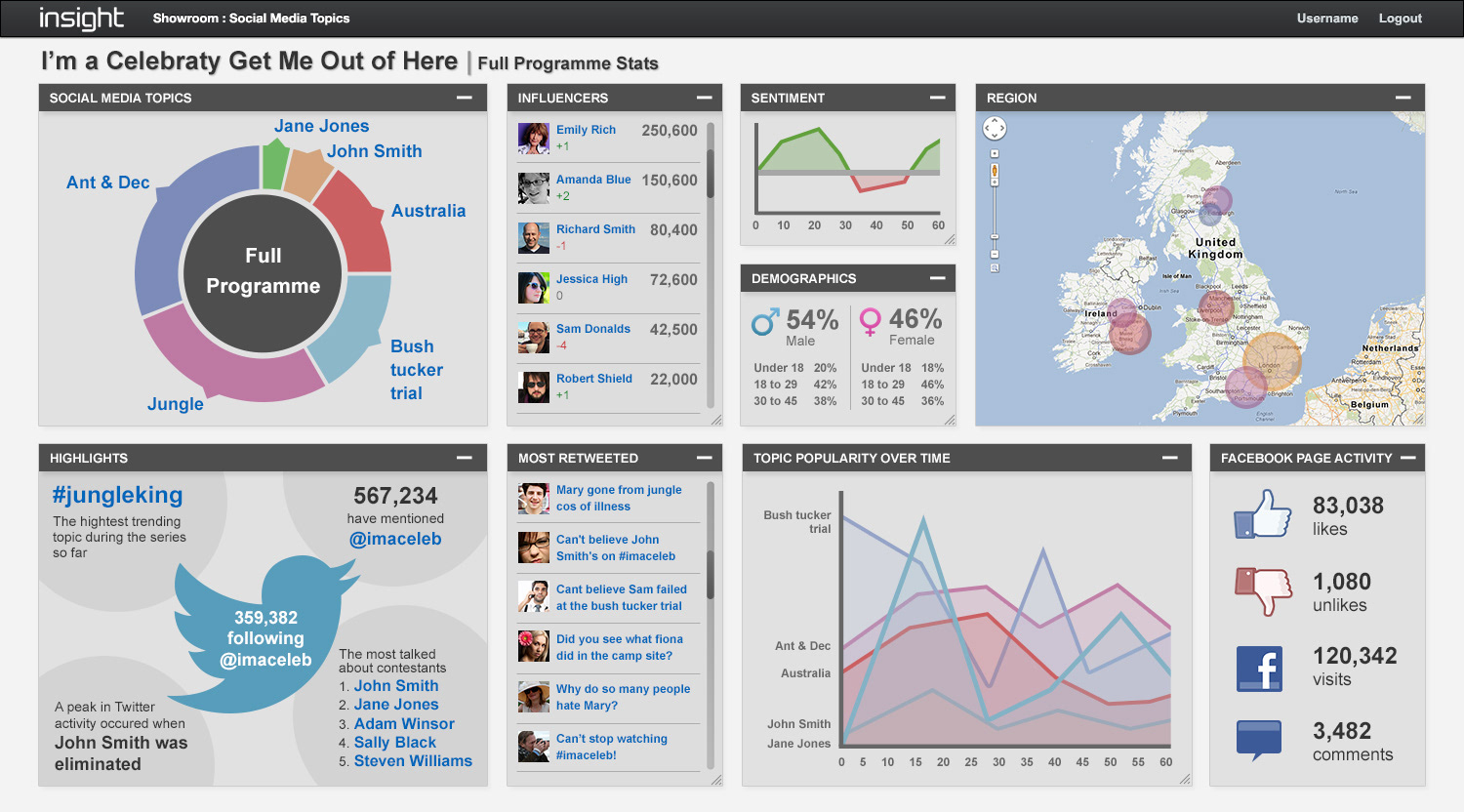Click the Full Programme donut center
1464x812 pixels.
coord(263,271)
